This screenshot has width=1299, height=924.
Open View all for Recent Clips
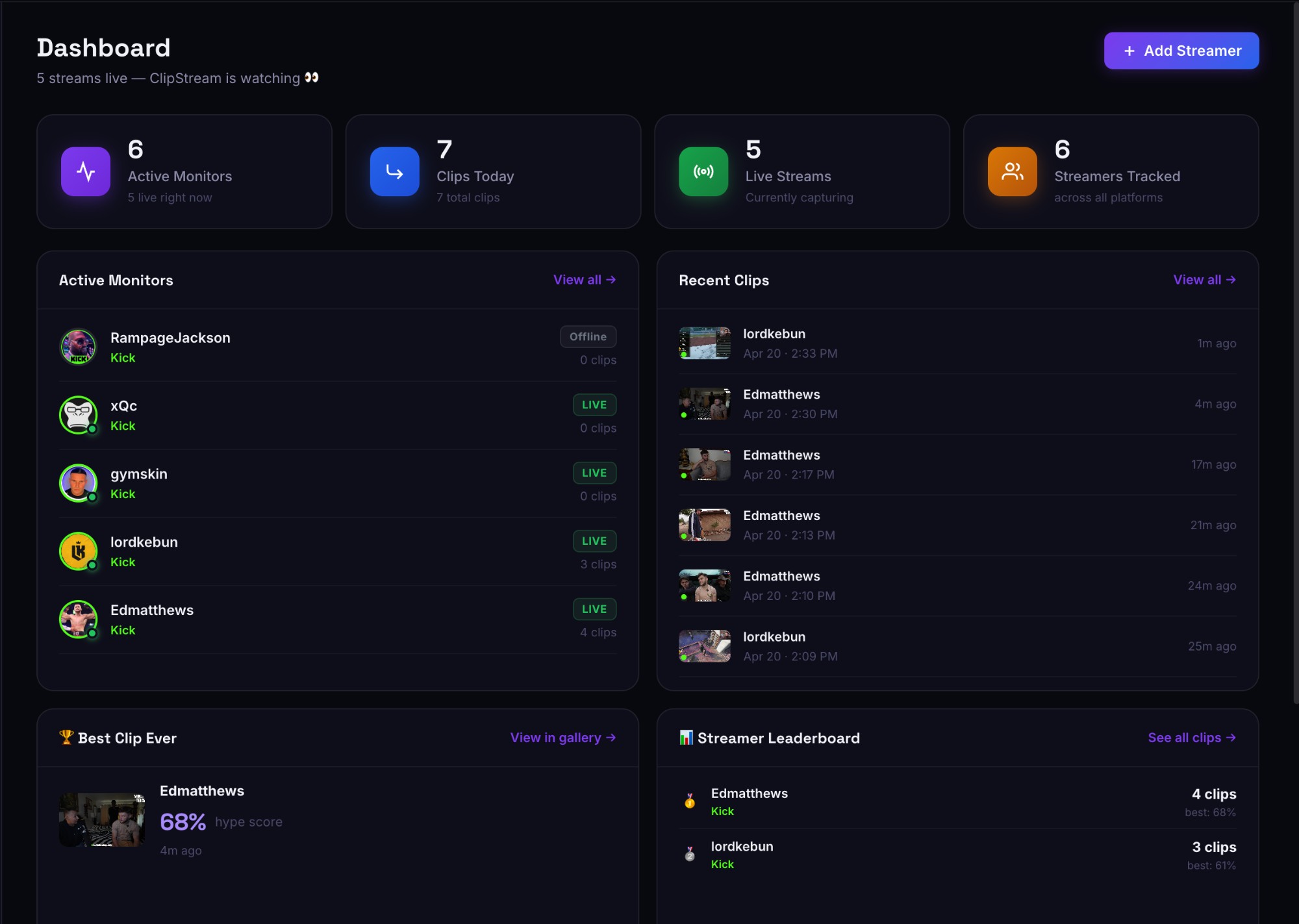pos(1204,279)
